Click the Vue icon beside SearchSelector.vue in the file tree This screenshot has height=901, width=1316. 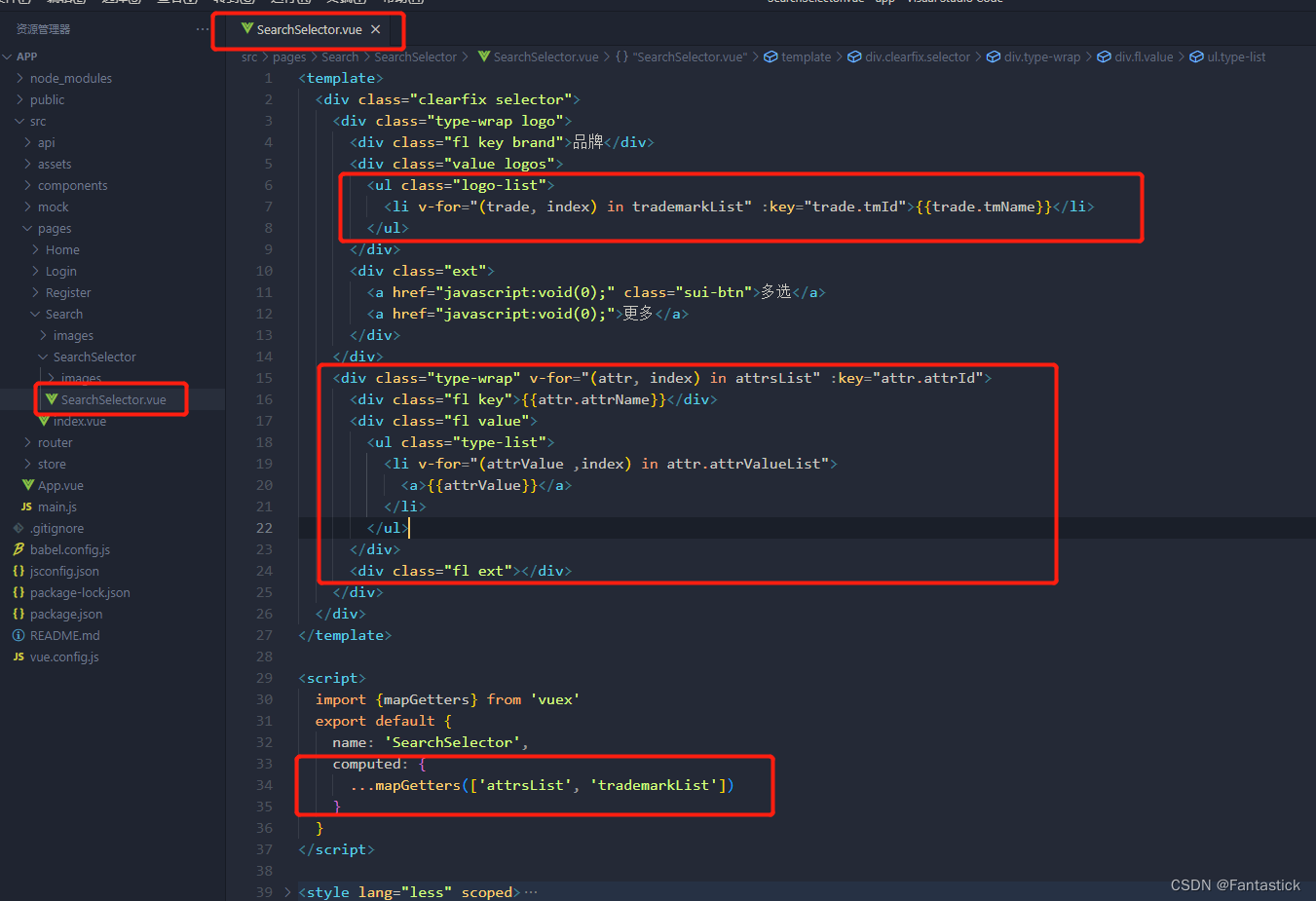[52, 399]
